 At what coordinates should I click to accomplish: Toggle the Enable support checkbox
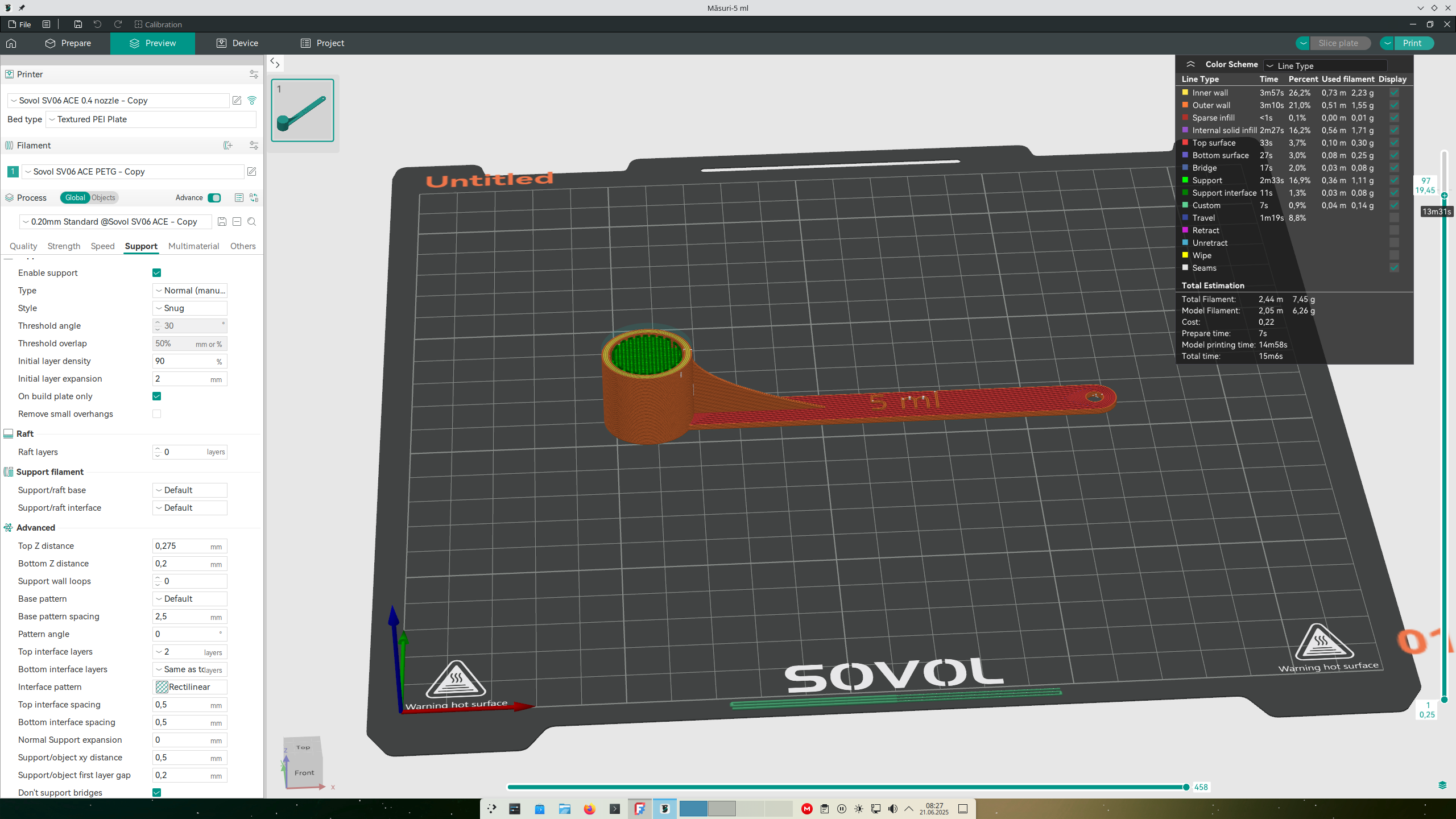[x=157, y=273]
